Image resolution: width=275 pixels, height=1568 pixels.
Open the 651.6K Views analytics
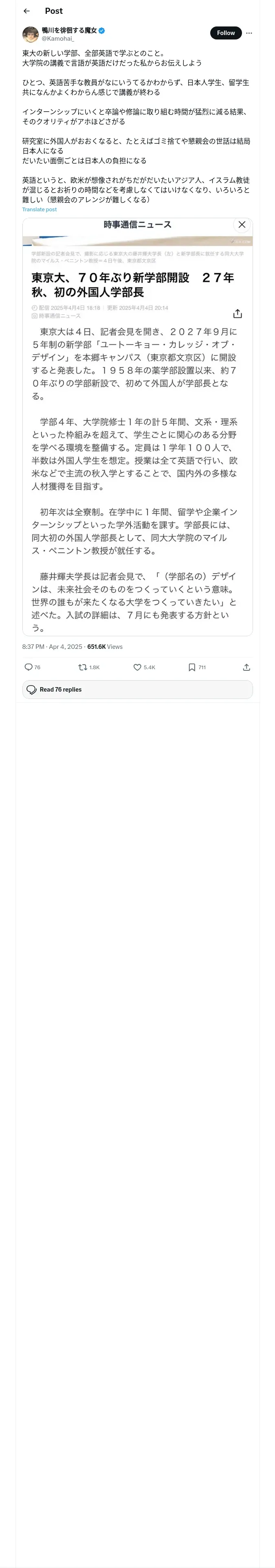tap(105, 646)
